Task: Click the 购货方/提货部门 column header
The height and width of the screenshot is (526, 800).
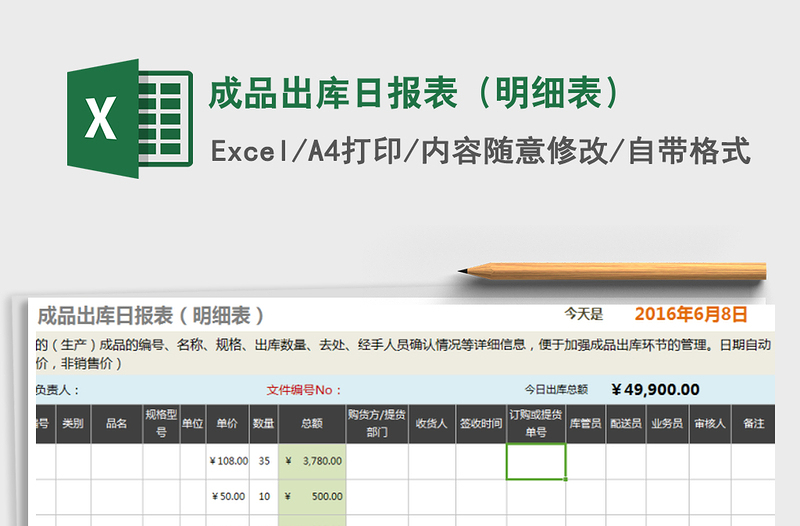Action: (377, 423)
